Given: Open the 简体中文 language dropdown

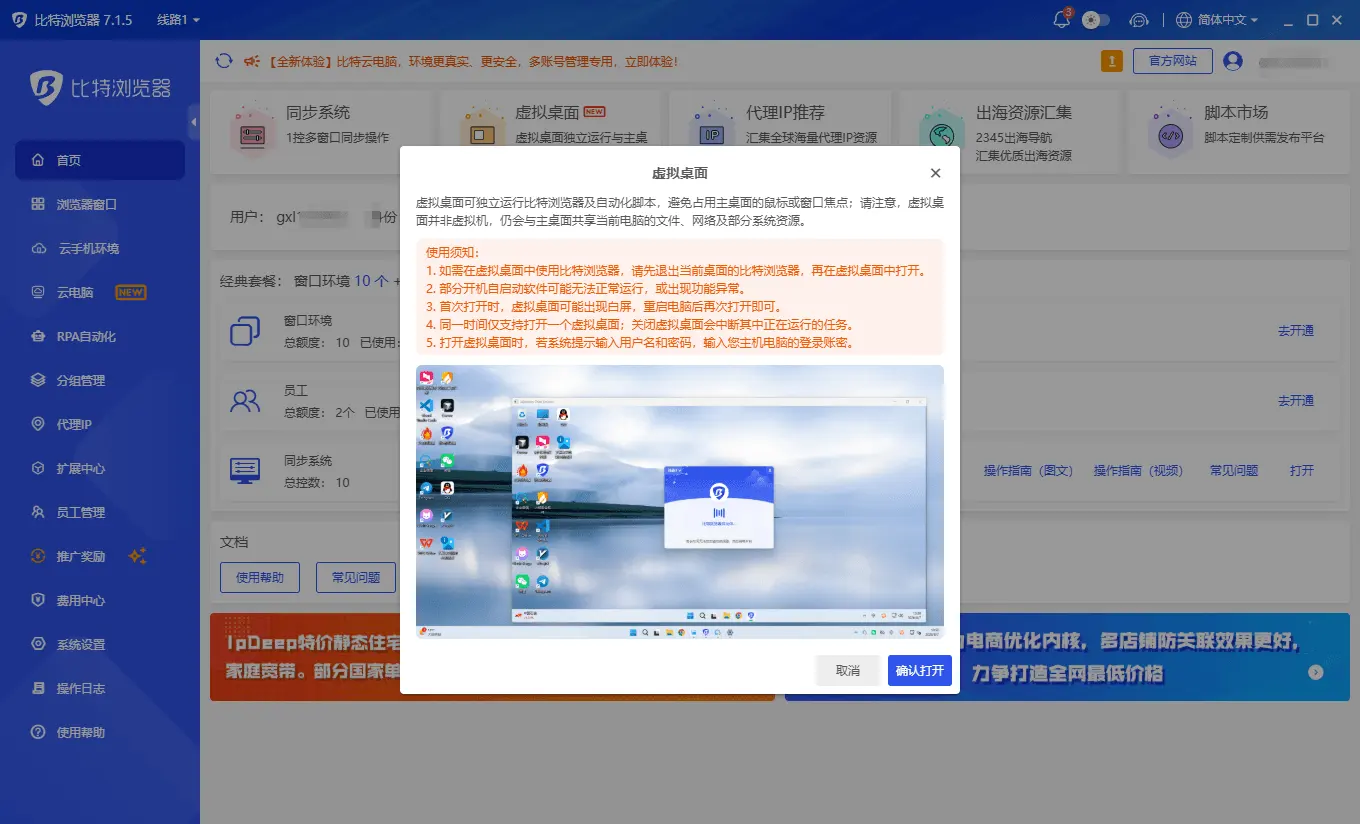Looking at the screenshot, I should pos(1217,19).
